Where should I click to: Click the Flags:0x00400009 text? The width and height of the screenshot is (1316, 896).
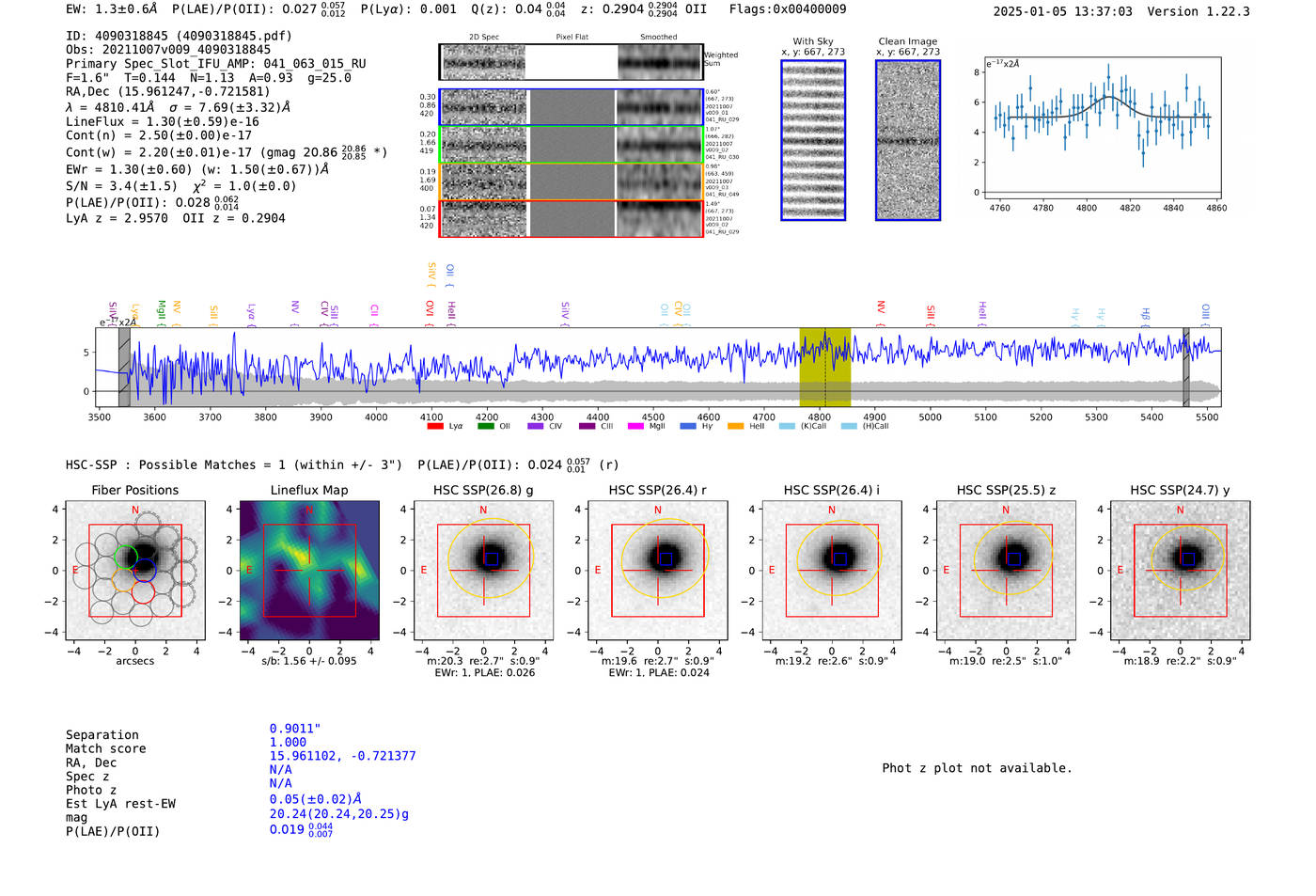point(788,9)
